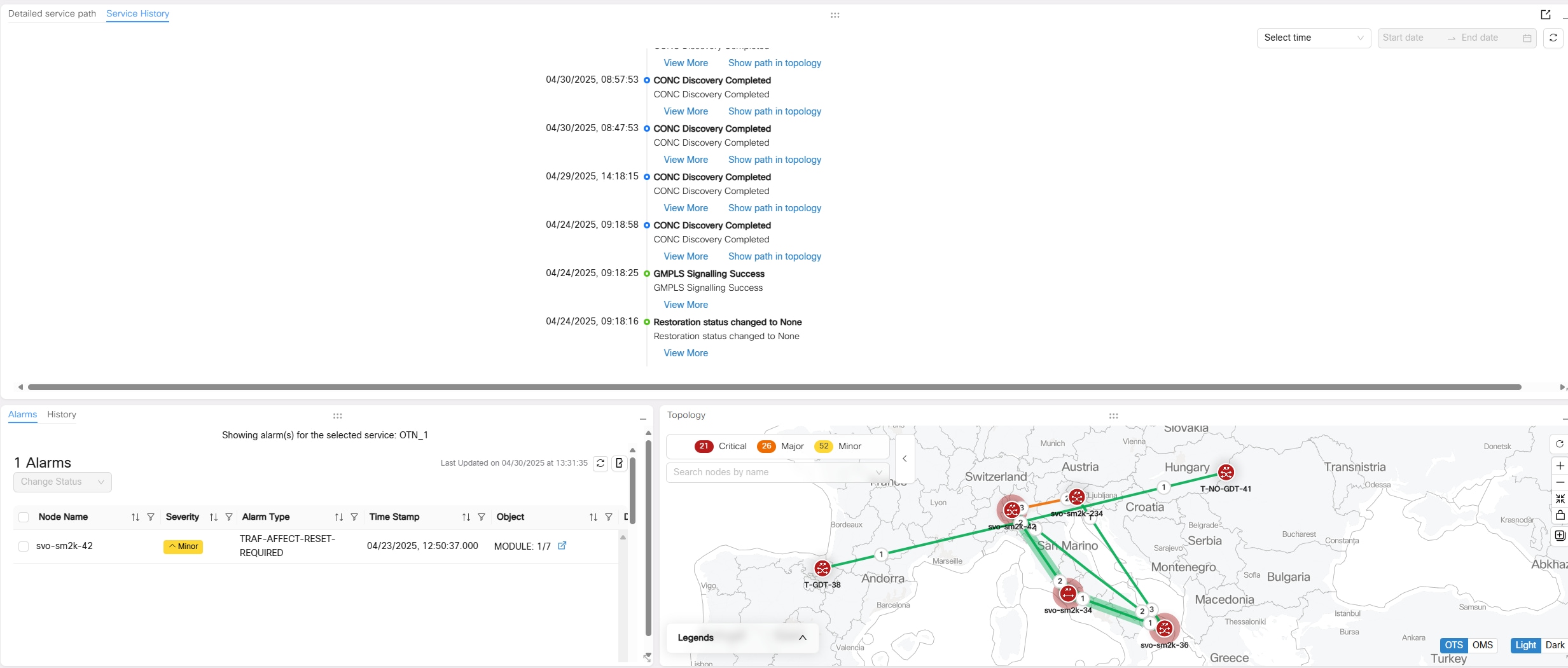Zoom in on the topology map
Screen dimensions: 1568x668
click(x=1560, y=466)
